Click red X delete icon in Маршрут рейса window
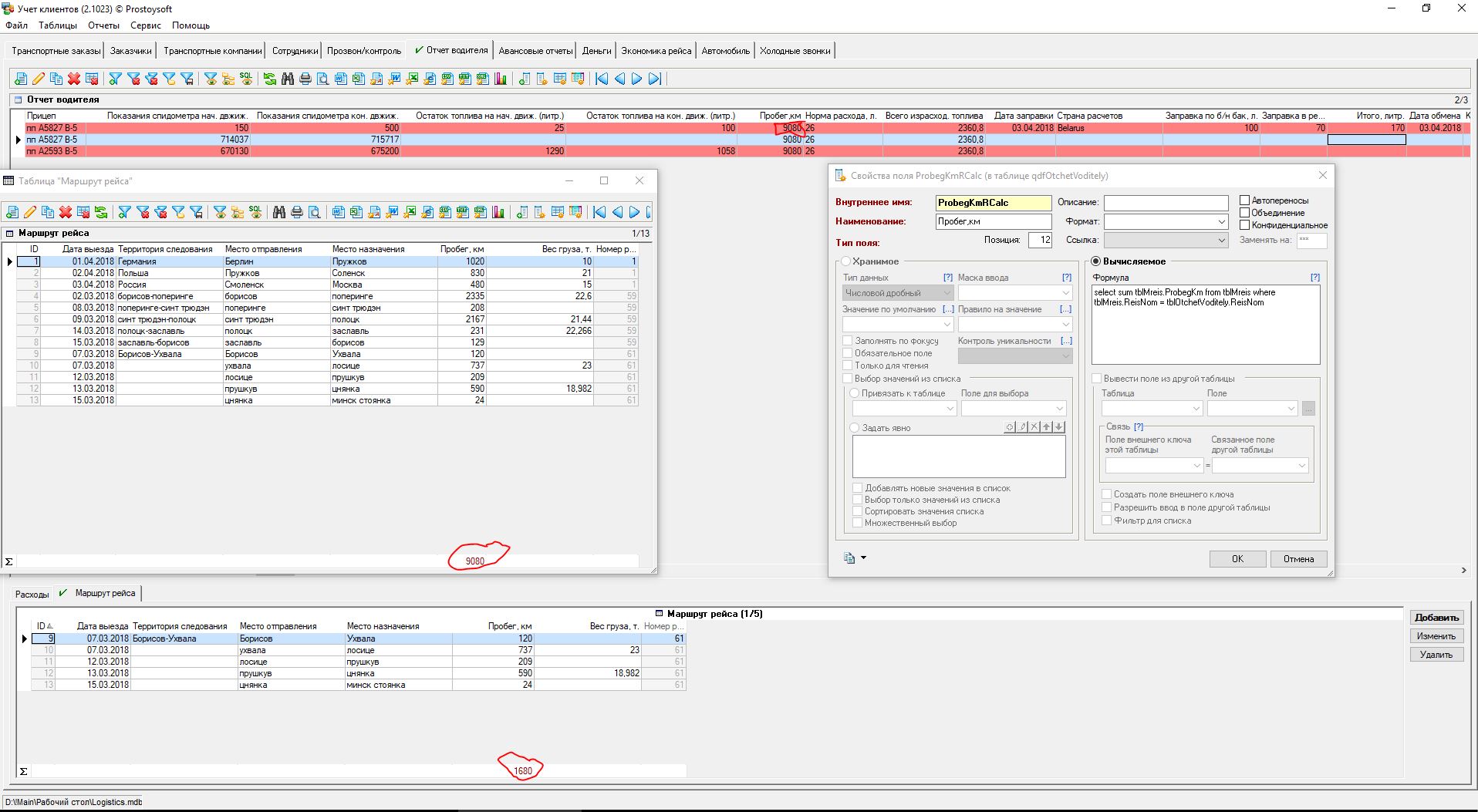Image resolution: width=1478 pixels, height=812 pixels. 66,212
